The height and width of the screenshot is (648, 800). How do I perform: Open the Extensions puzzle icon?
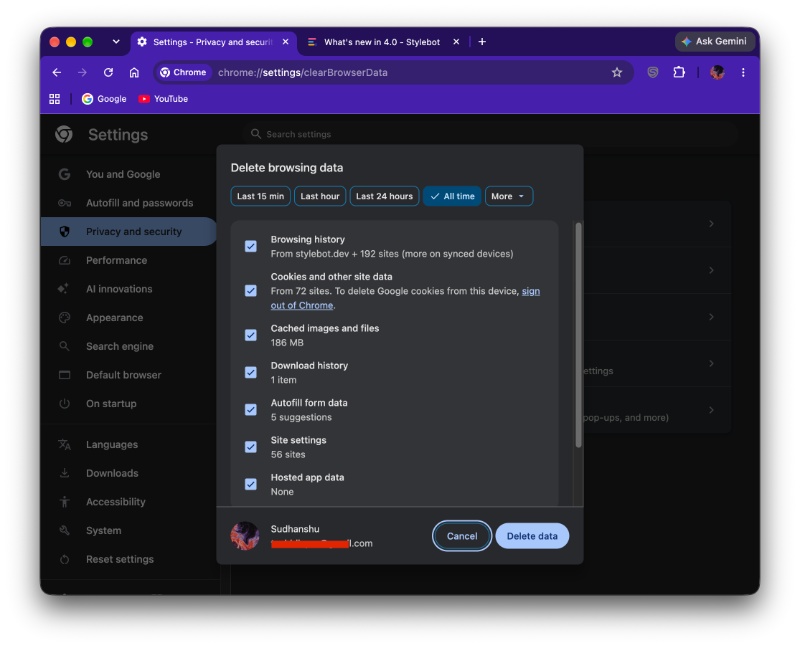(679, 72)
